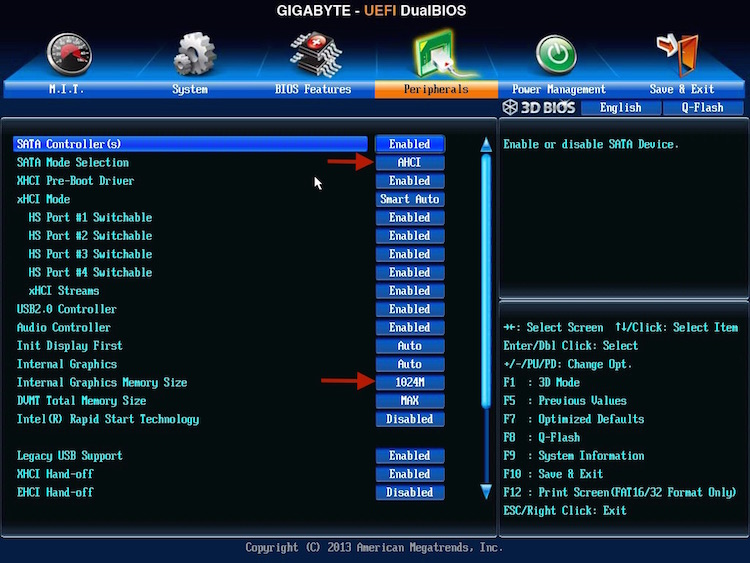Click the M.I.T. speedometer icon
The width and height of the screenshot is (750, 563).
click(69, 55)
